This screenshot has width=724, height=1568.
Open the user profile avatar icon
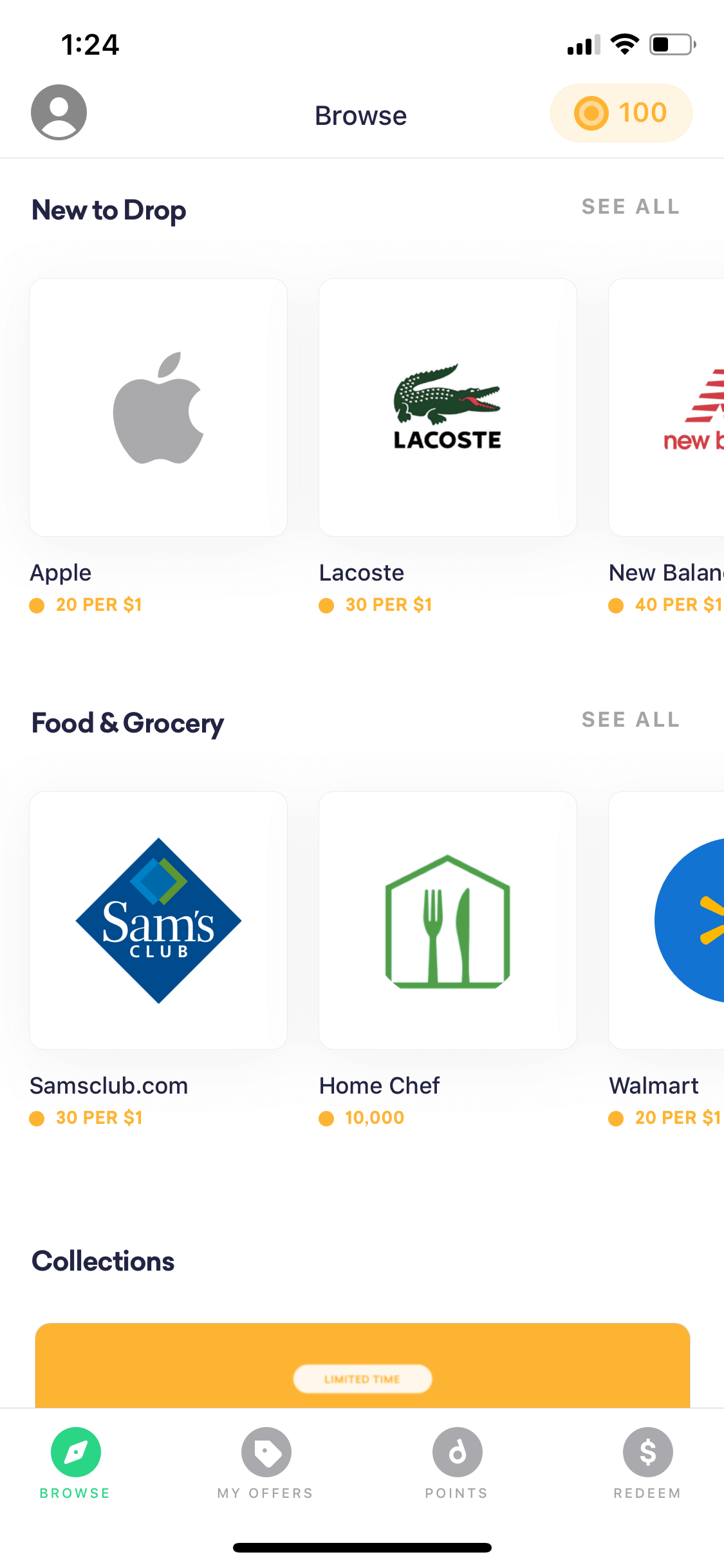(59, 112)
